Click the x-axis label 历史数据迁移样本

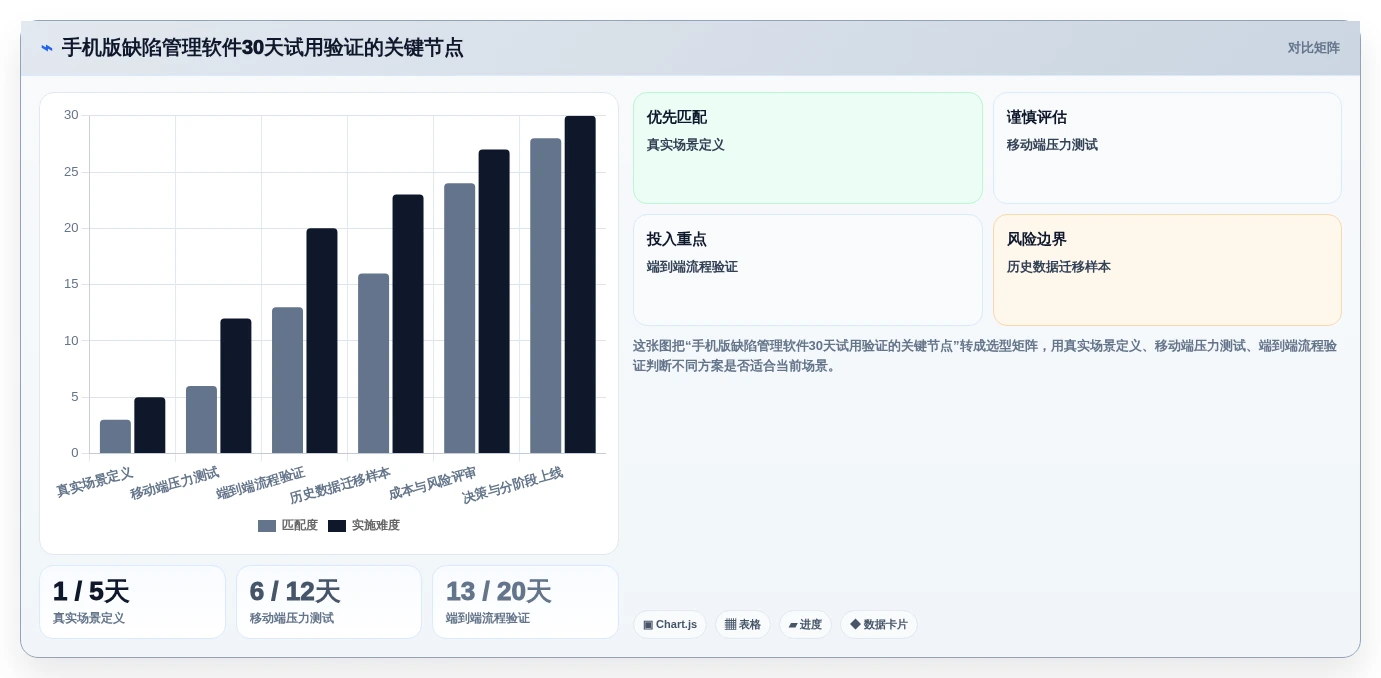click(340, 486)
